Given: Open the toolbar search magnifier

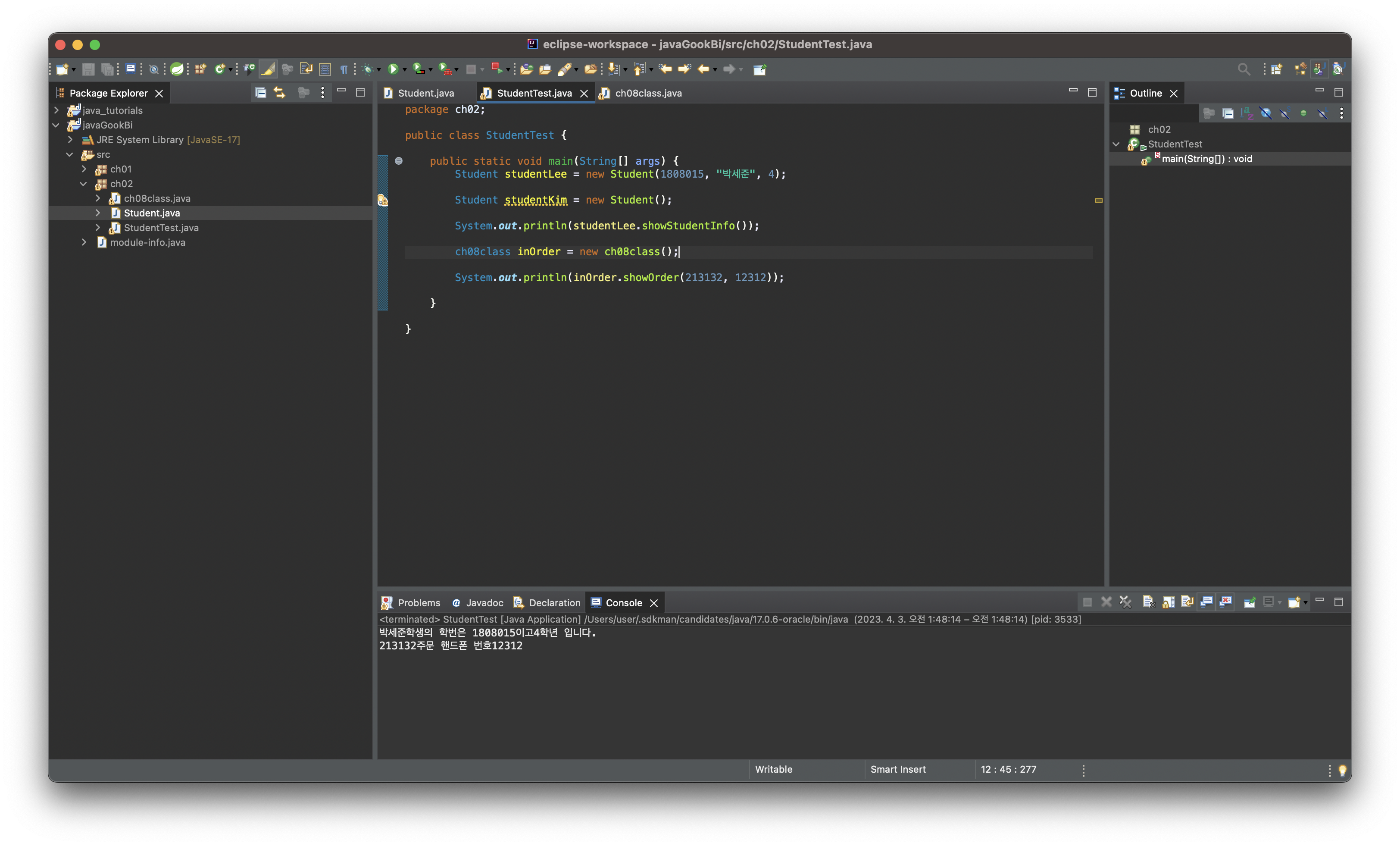Looking at the screenshot, I should [1243, 69].
